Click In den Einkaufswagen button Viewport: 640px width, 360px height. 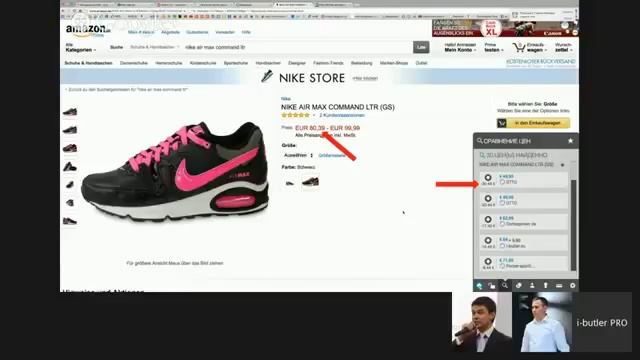[x=533, y=123]
